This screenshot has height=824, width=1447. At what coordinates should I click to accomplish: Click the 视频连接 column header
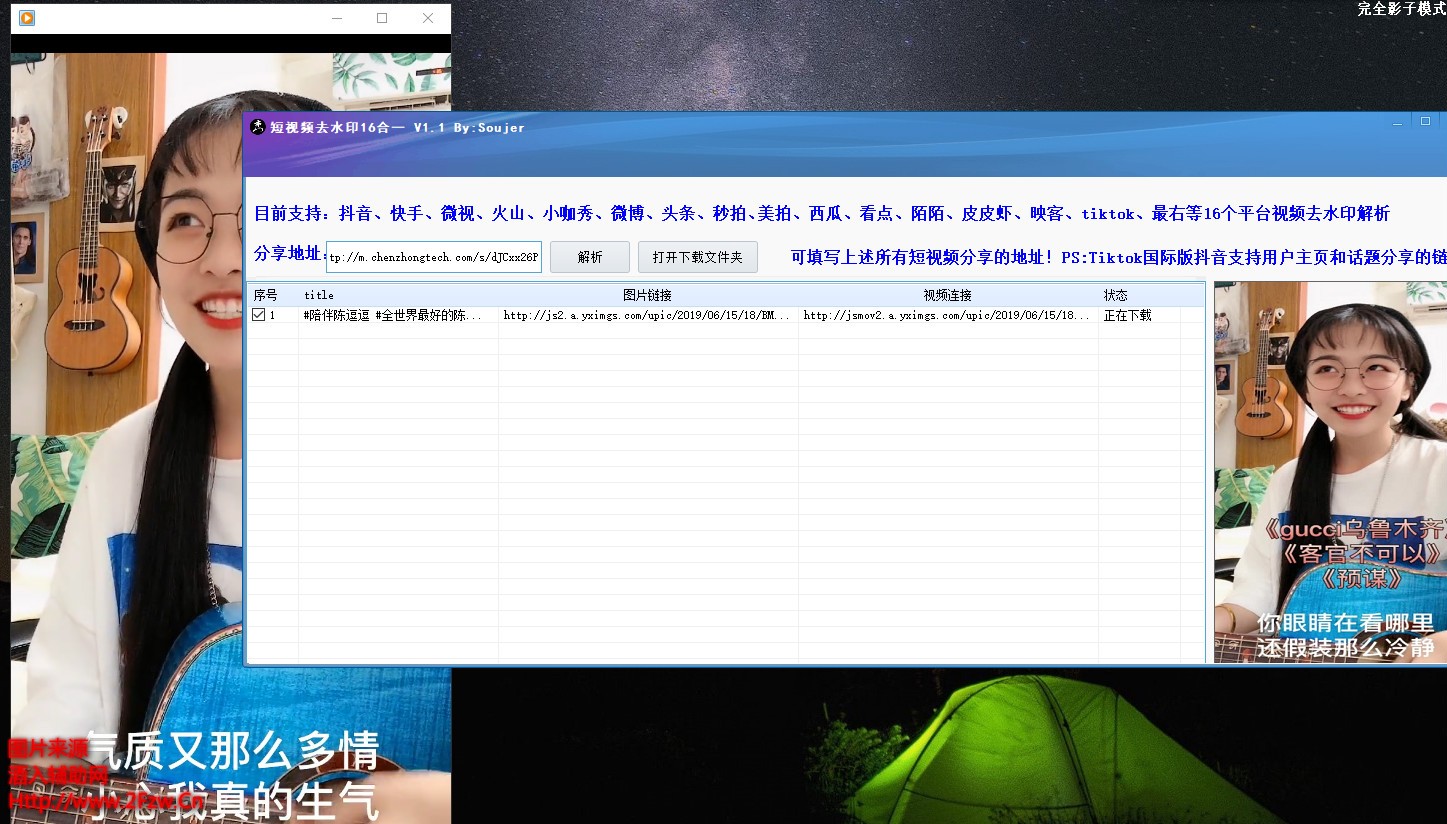[x=948, y=295]
